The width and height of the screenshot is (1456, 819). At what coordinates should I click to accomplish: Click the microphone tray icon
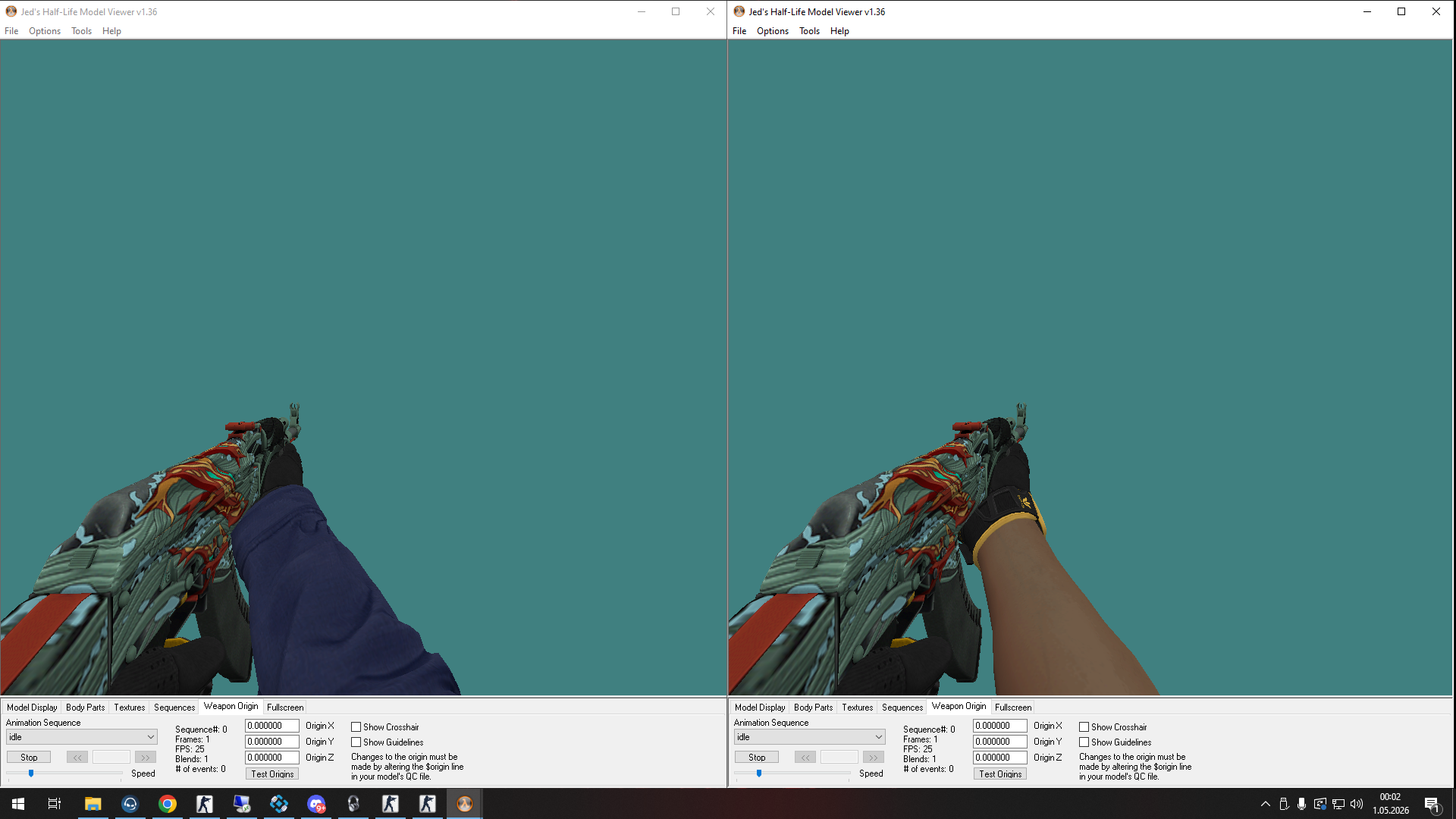click(1301, 804)
